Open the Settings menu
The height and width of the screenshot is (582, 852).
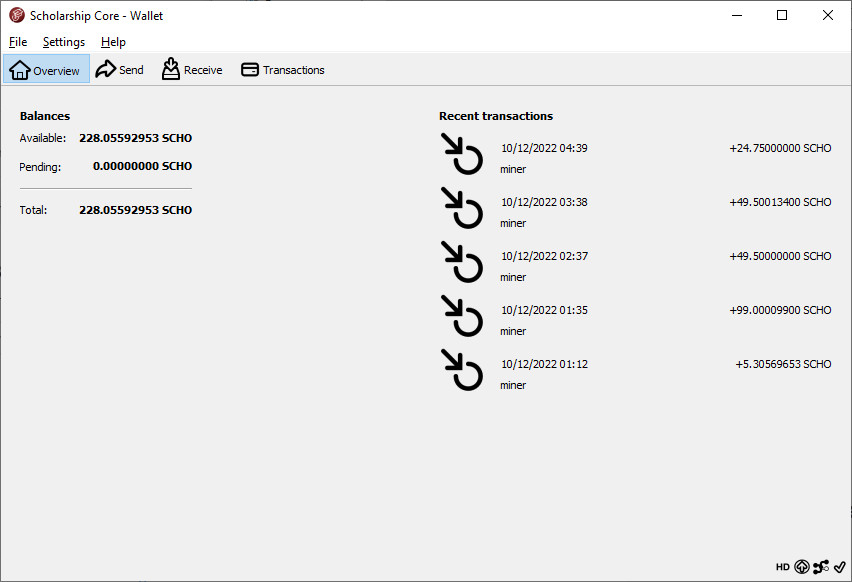pyautogui.click(x=64, y=42)
